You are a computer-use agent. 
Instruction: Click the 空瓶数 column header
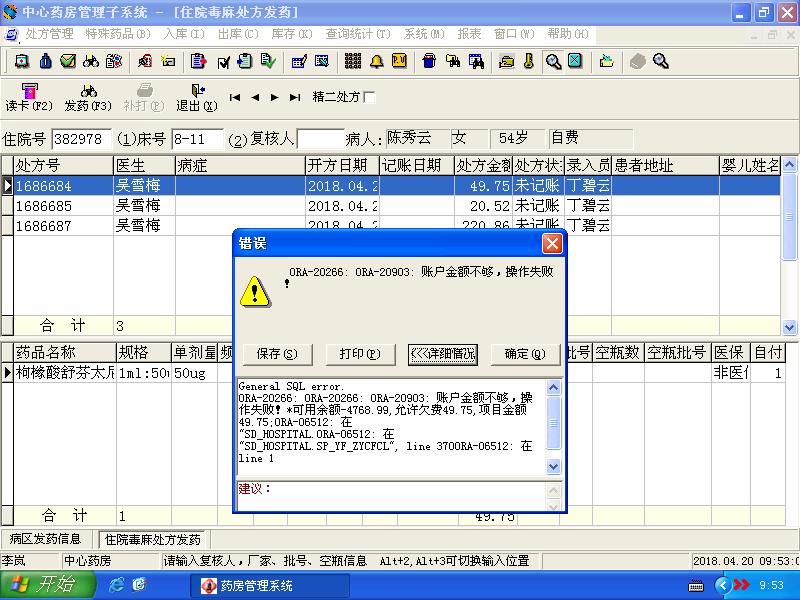618,353
